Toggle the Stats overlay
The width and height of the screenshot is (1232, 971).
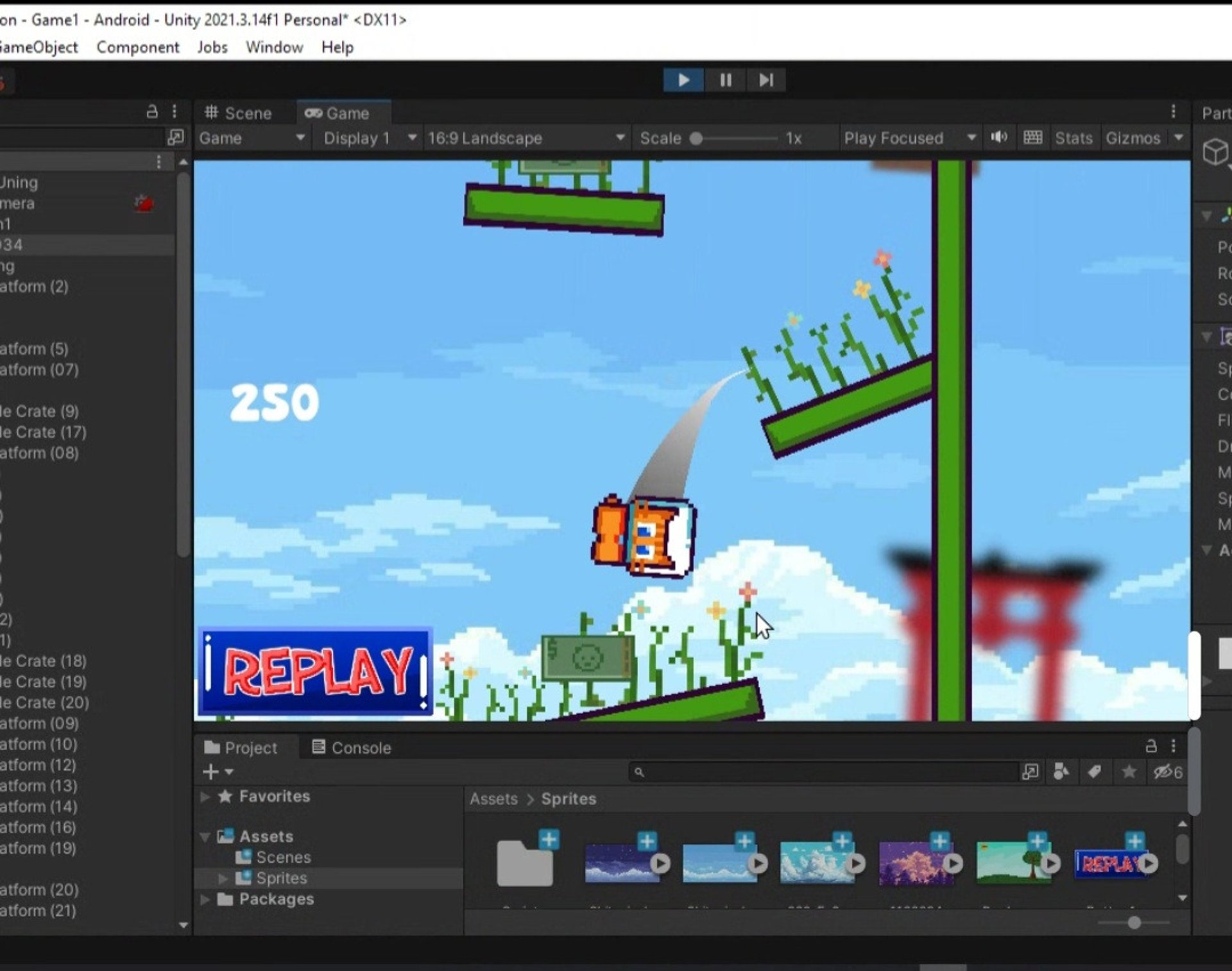coord(1073,138)
